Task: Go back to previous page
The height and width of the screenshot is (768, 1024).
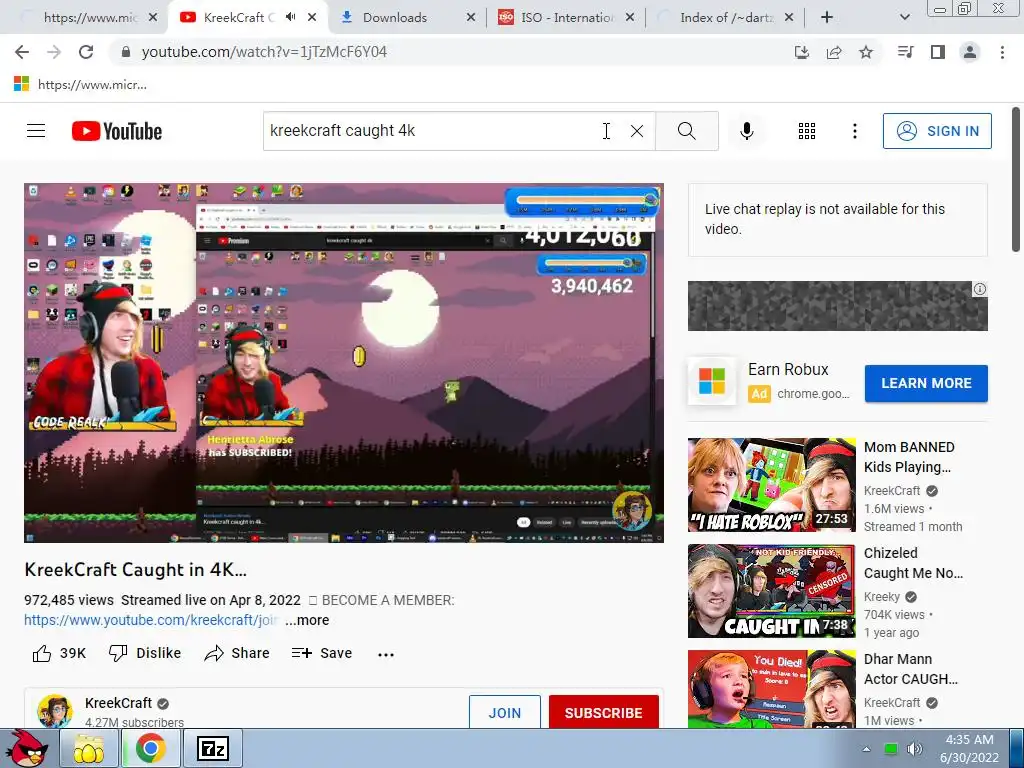Action: click(x=22, y=52)
